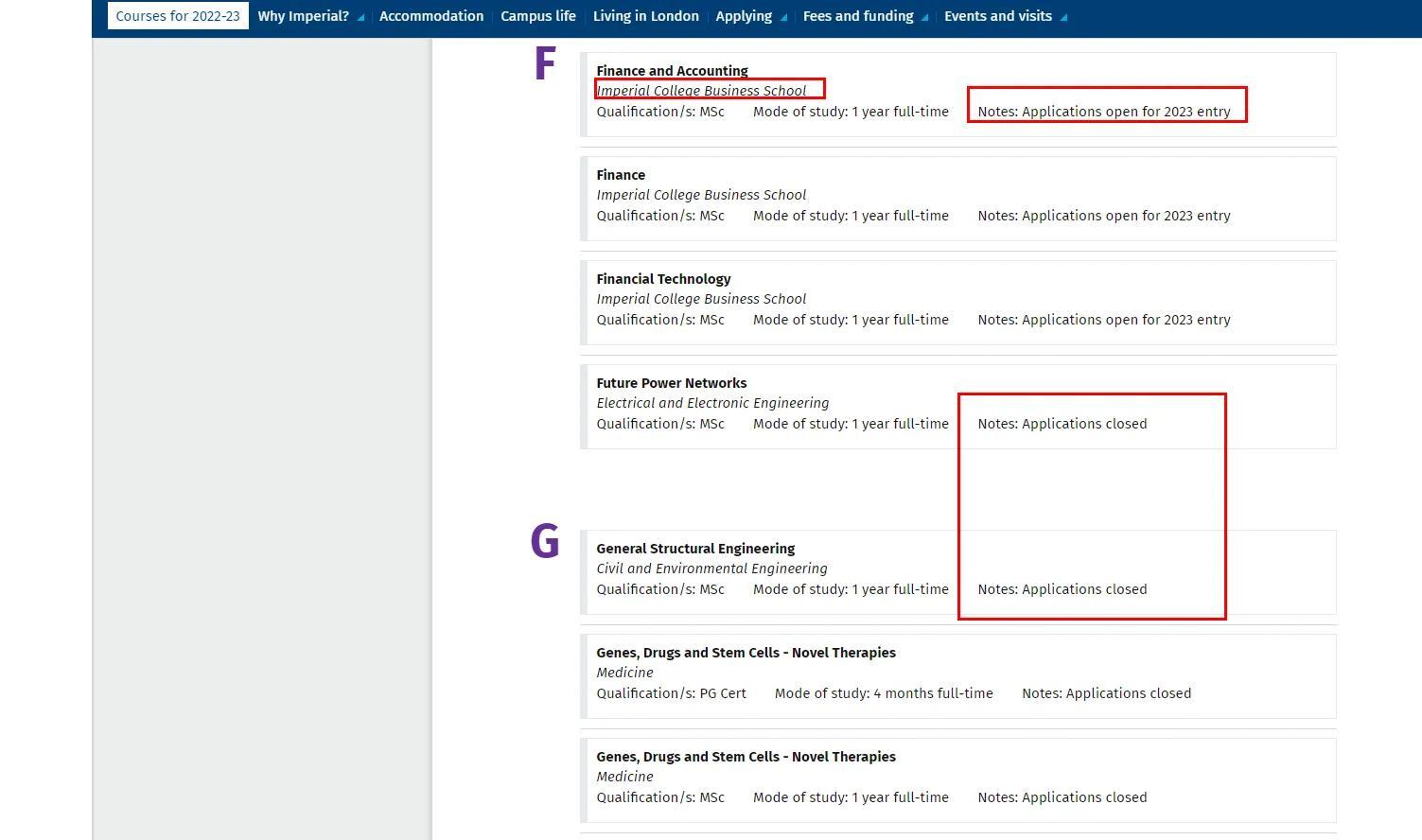Open the Why Imperial? menu item

pyautogui.click(x=304, y=16)
